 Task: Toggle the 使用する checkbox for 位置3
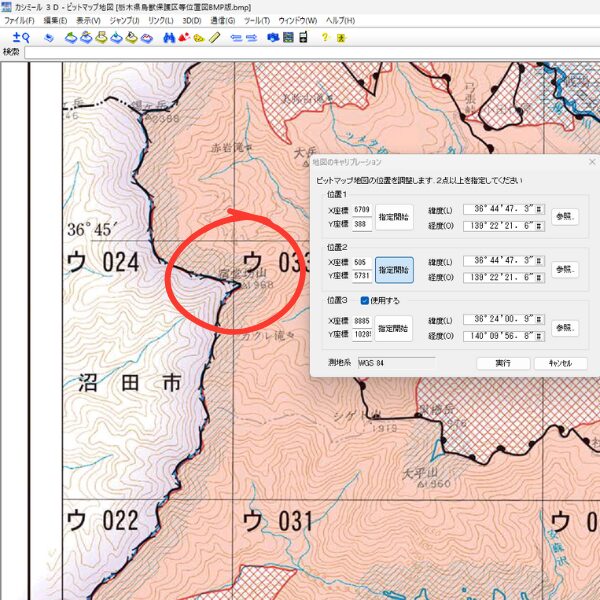364,300
